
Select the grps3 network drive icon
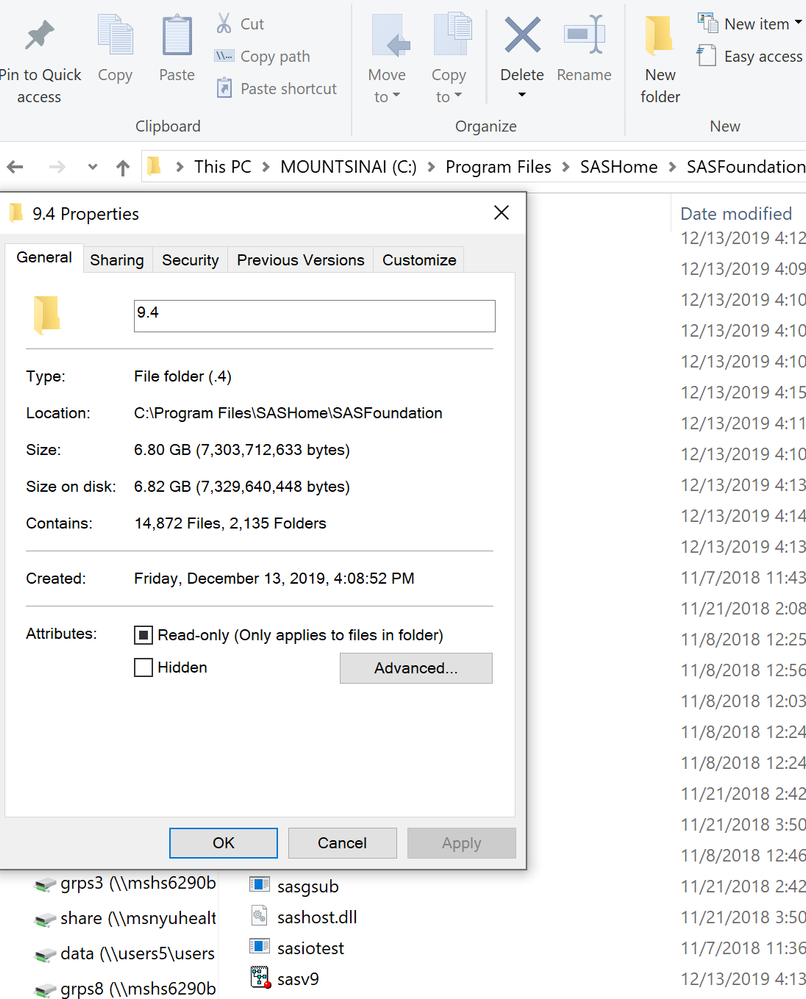45,884
